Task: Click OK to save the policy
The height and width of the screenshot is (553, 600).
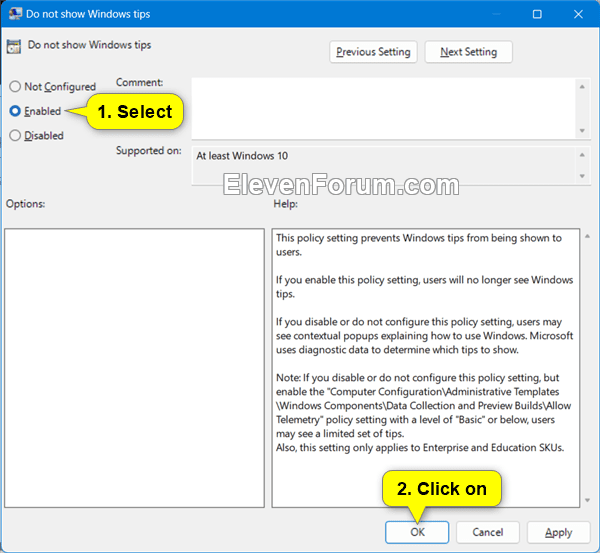Action: [417, 532]
